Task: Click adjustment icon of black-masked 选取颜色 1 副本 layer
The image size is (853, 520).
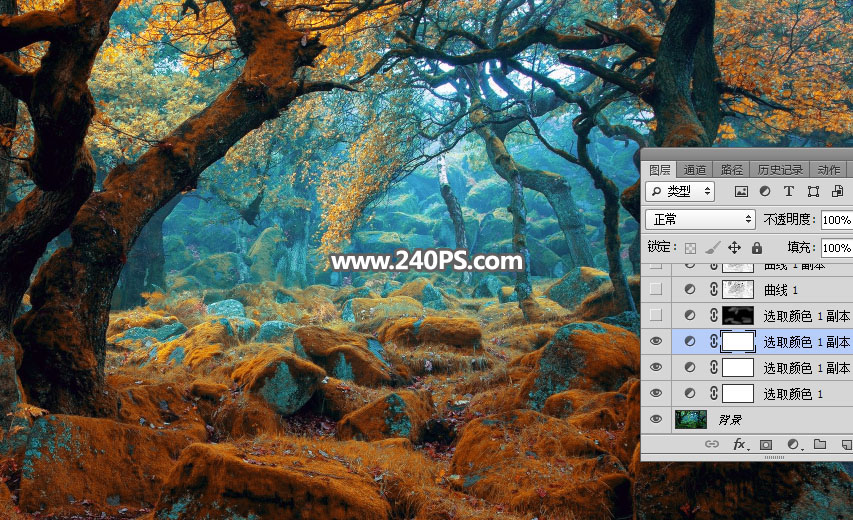Action: coord(690,315)
